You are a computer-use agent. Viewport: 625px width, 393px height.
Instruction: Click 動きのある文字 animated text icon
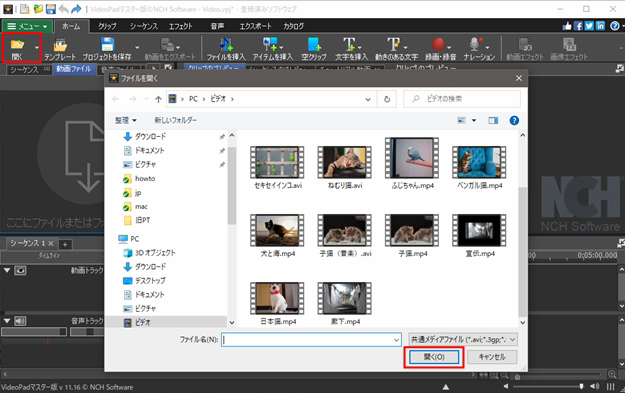(x=396, y=49)
